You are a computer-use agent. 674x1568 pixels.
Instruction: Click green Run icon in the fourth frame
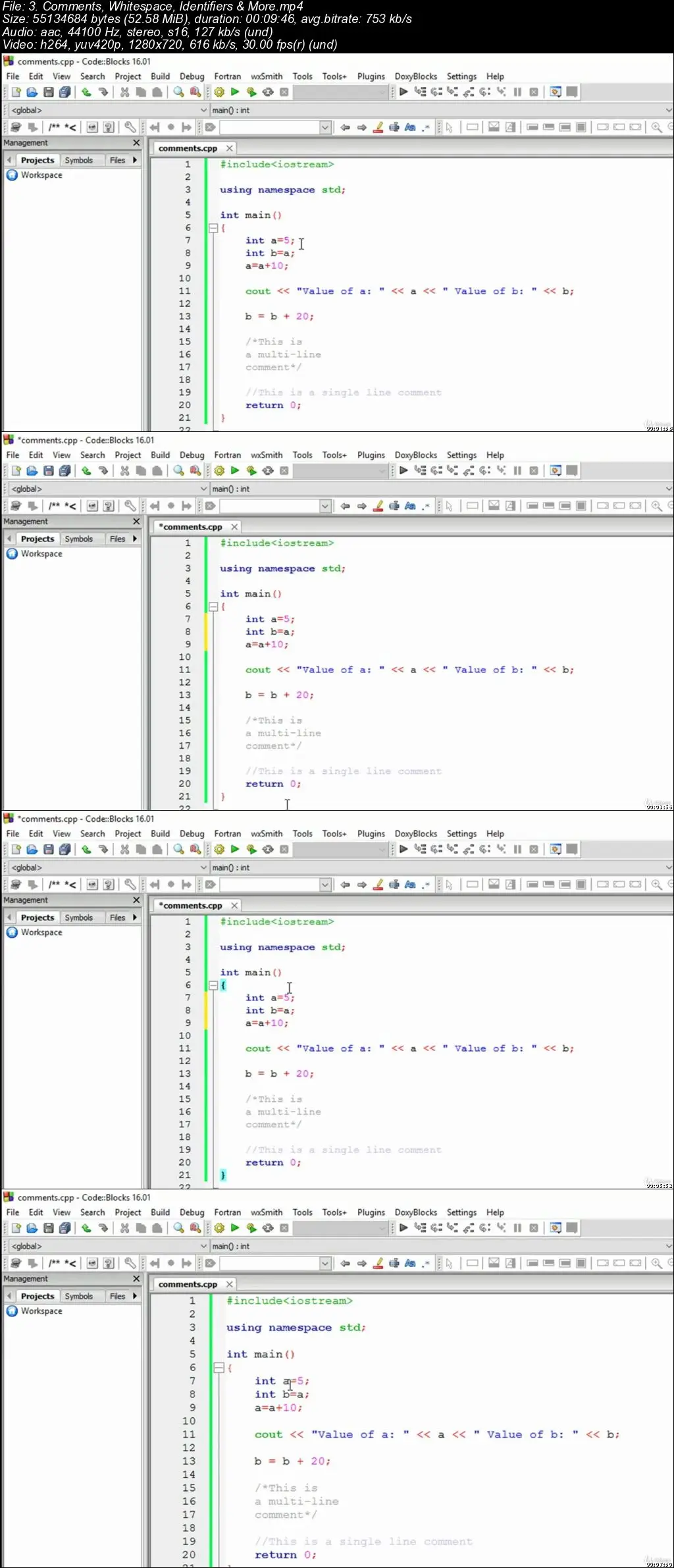click(x=235, y=1228)
